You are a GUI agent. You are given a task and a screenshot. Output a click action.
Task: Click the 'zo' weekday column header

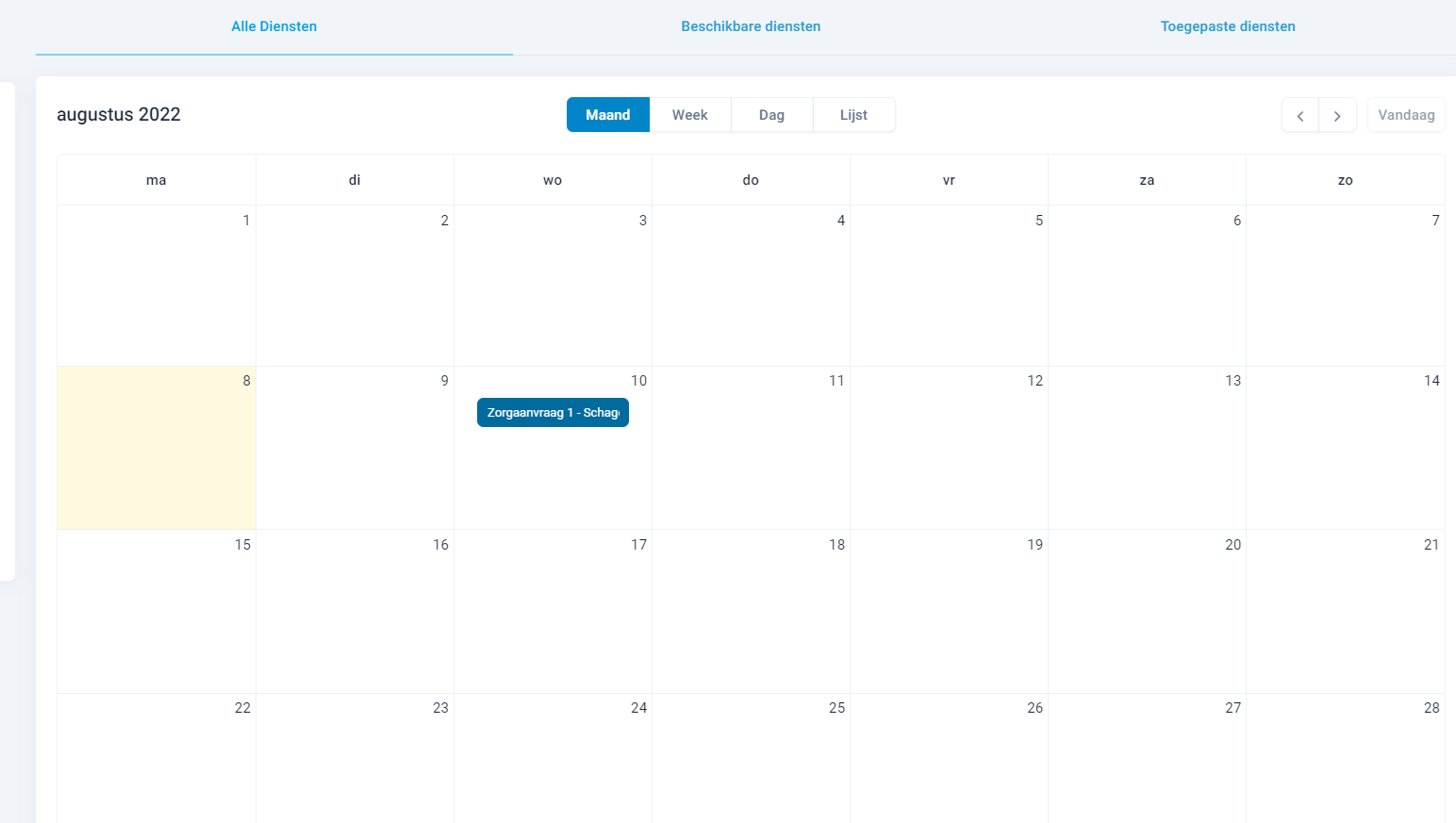1346,180
